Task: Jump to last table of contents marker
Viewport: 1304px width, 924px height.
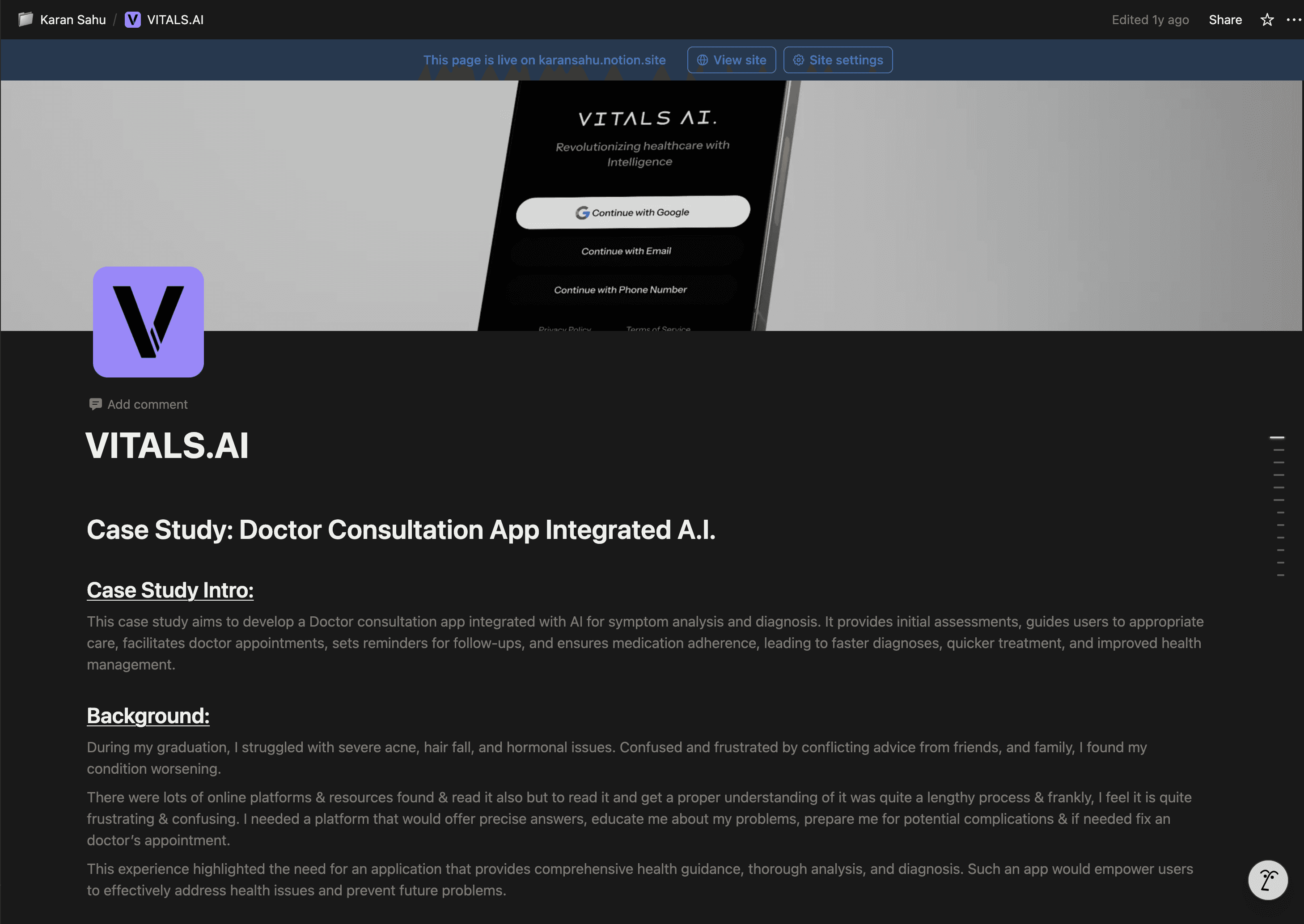Action: point(1280,575)
